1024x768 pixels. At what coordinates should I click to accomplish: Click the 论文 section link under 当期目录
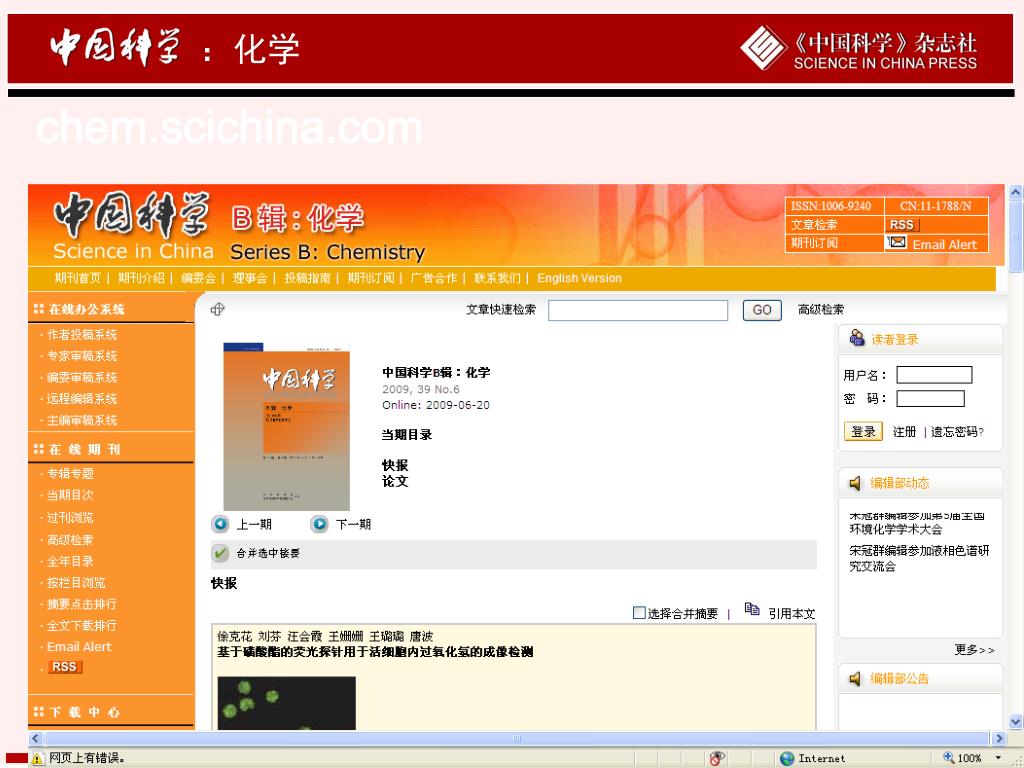pyautogui.click(x=395, y=481)
